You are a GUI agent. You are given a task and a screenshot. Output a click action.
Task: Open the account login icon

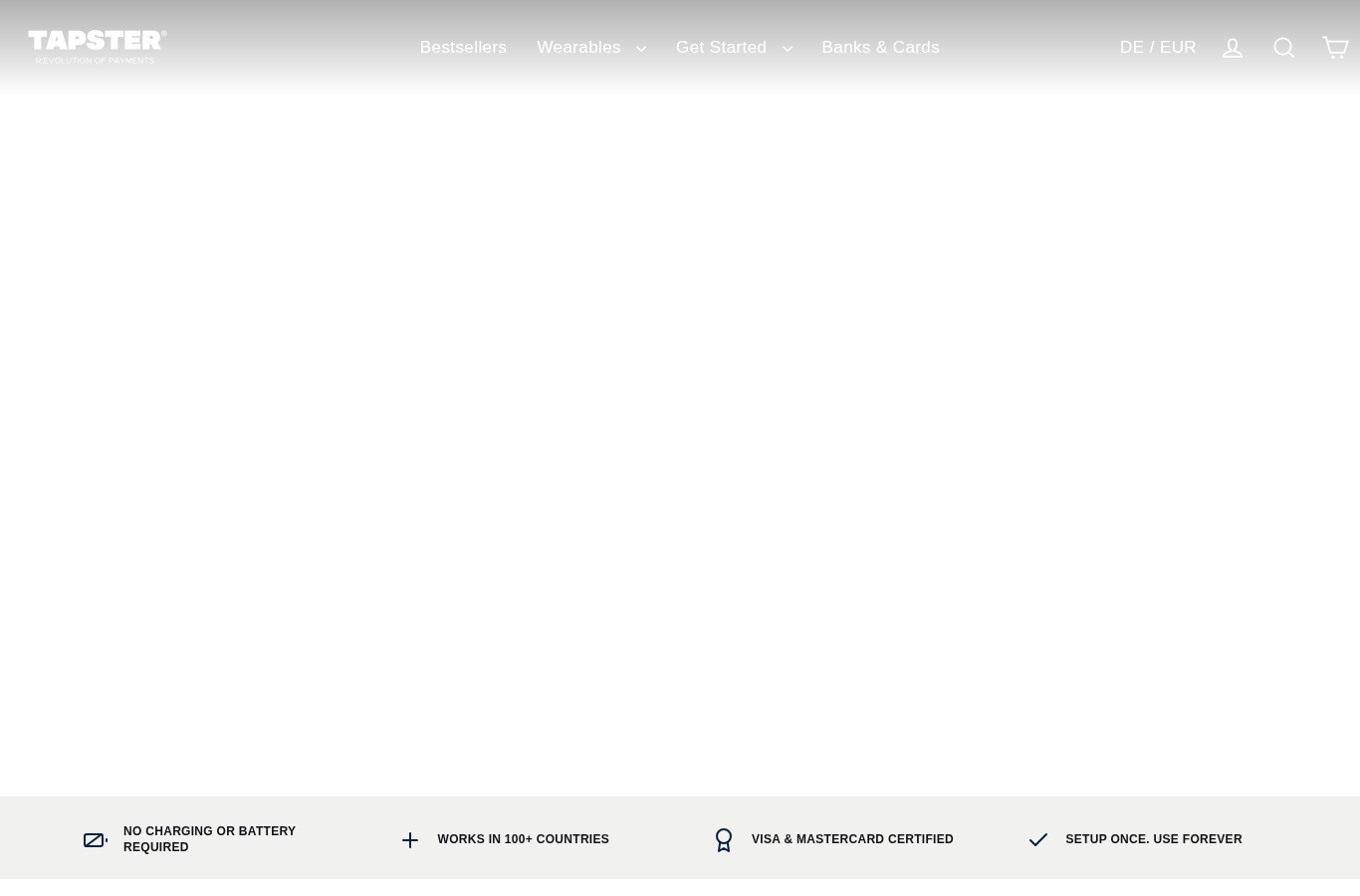[1233, 47]
